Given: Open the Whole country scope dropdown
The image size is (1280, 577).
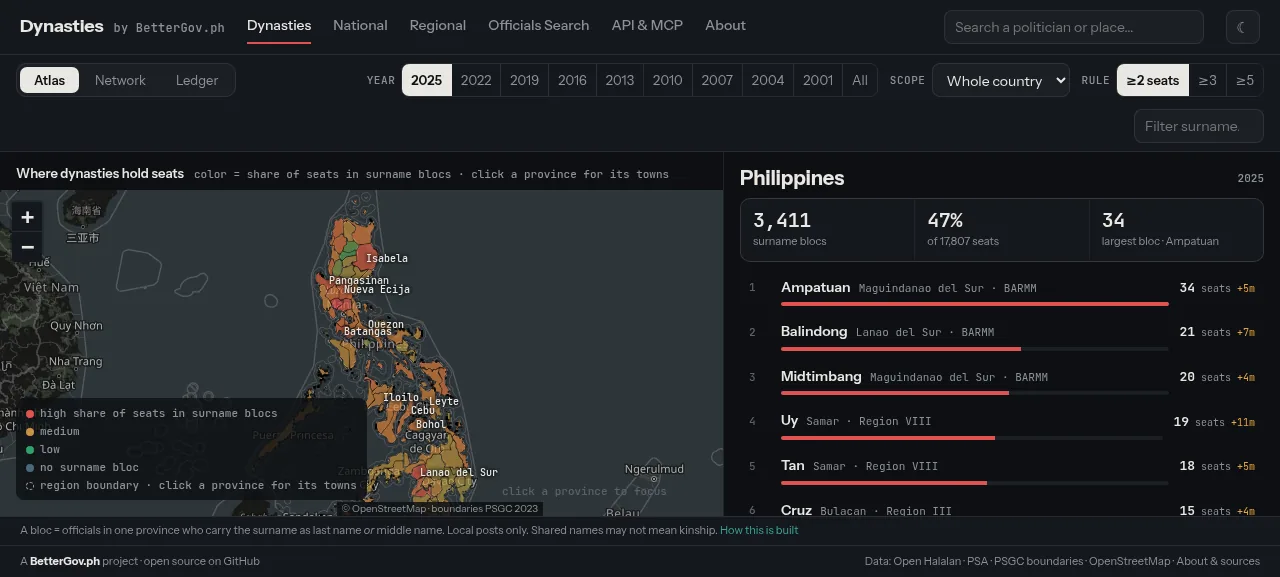Looking at the screenshot, I should pos(1001,81).
